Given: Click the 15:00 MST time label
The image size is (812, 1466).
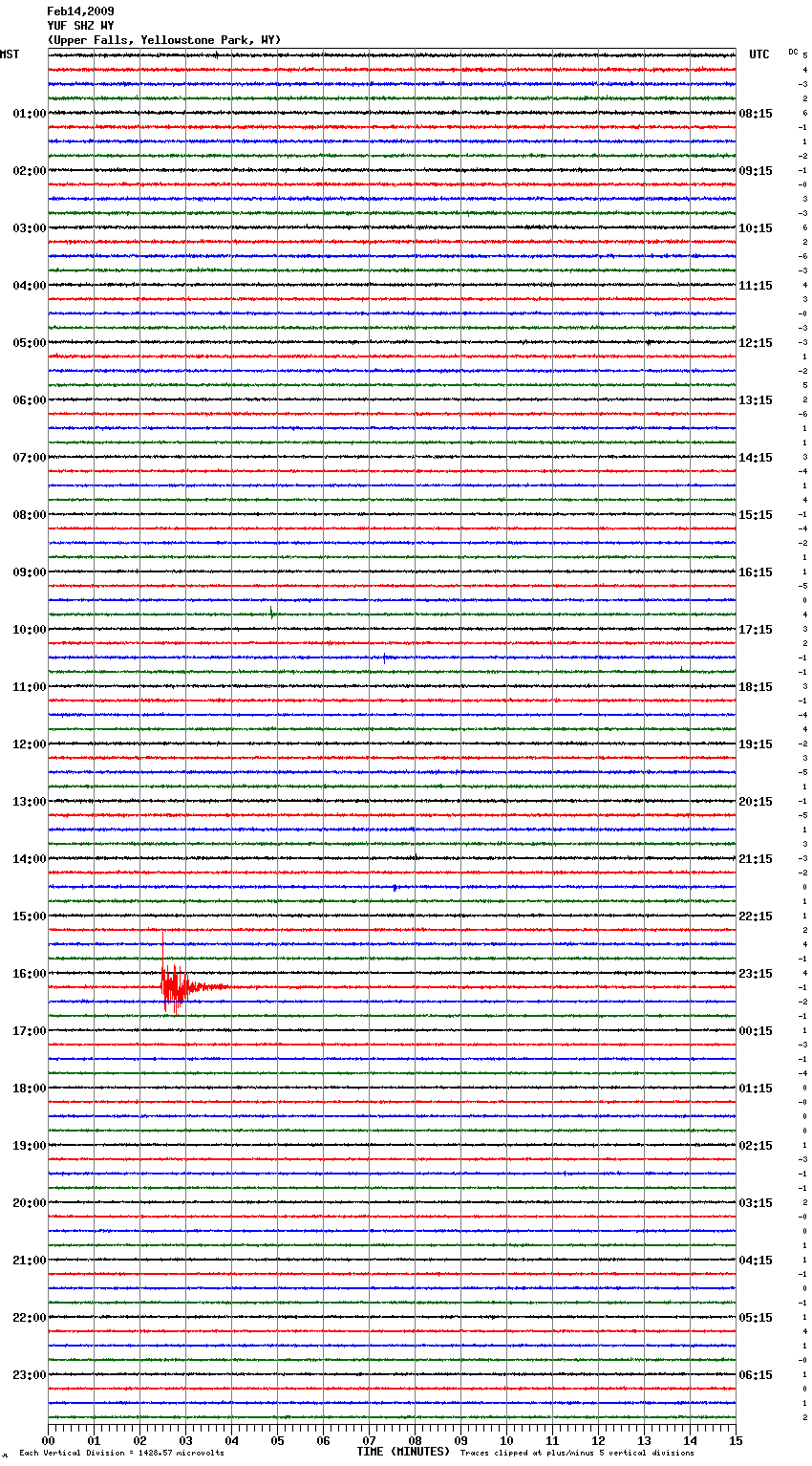Looking at the screenshot, I should click(29, 916).
